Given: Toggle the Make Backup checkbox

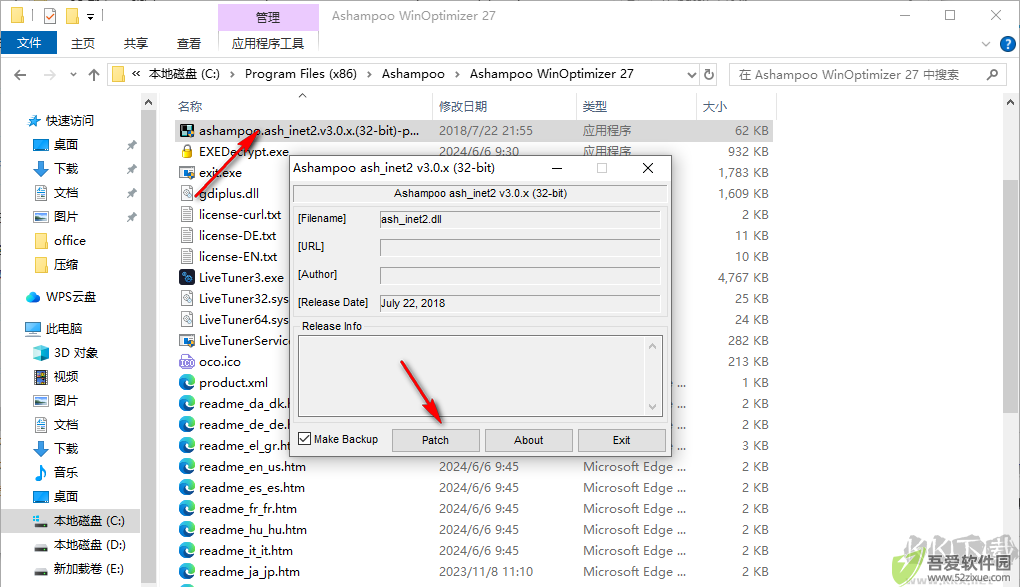Looking at the screenshot, I should (x=304, y=439).
